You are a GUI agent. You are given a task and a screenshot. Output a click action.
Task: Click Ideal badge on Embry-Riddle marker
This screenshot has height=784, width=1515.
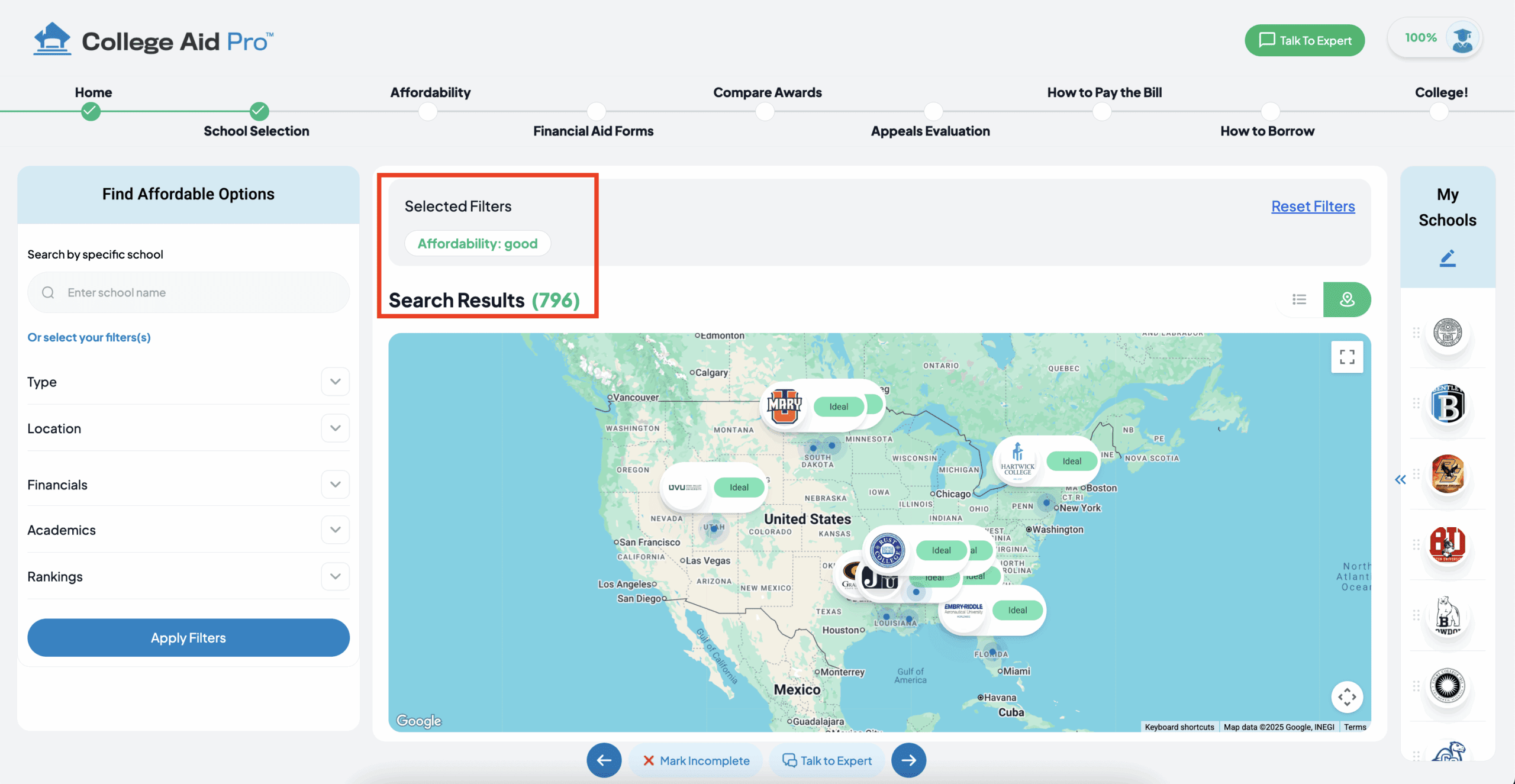pyautogui.click(x=1017, y=610)
